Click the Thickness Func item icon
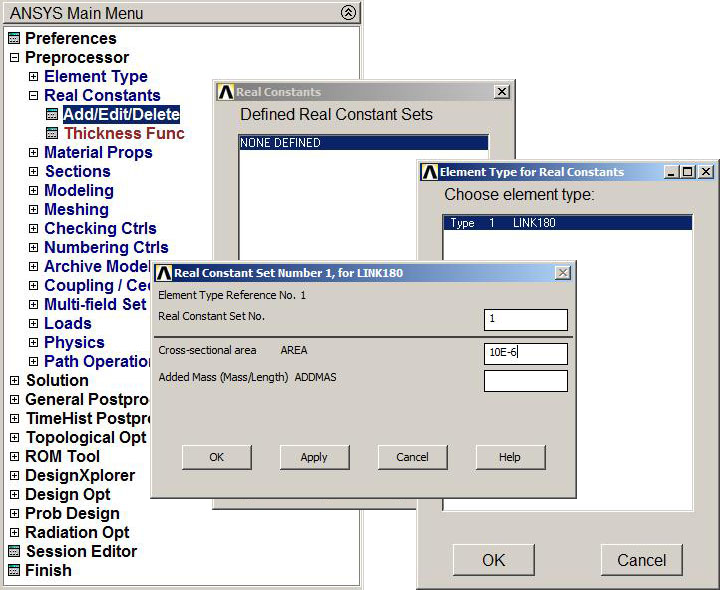Image resolution: width=720 pixels, height=590 pixels. tap(52, 134)
